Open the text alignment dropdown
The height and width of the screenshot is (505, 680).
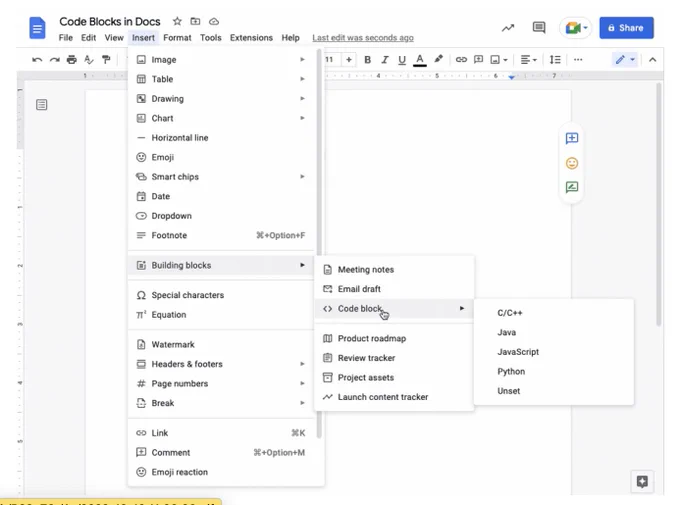528,59
